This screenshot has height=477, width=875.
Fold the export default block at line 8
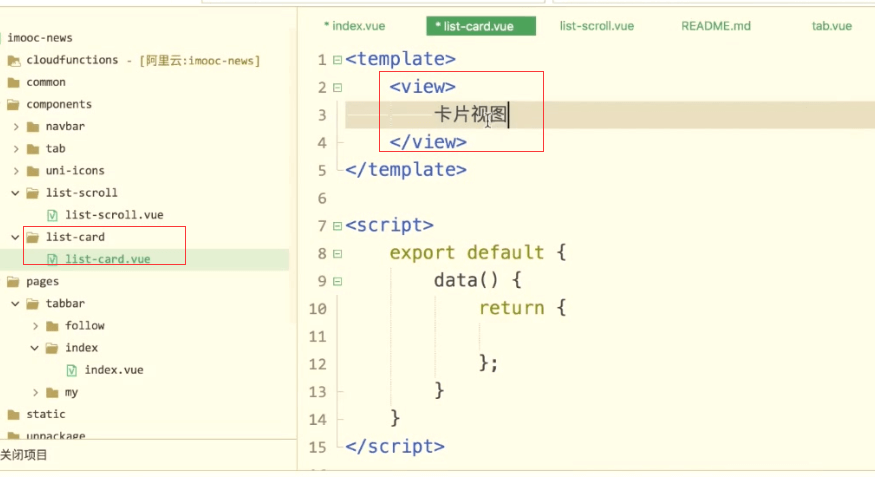[338, 254]
